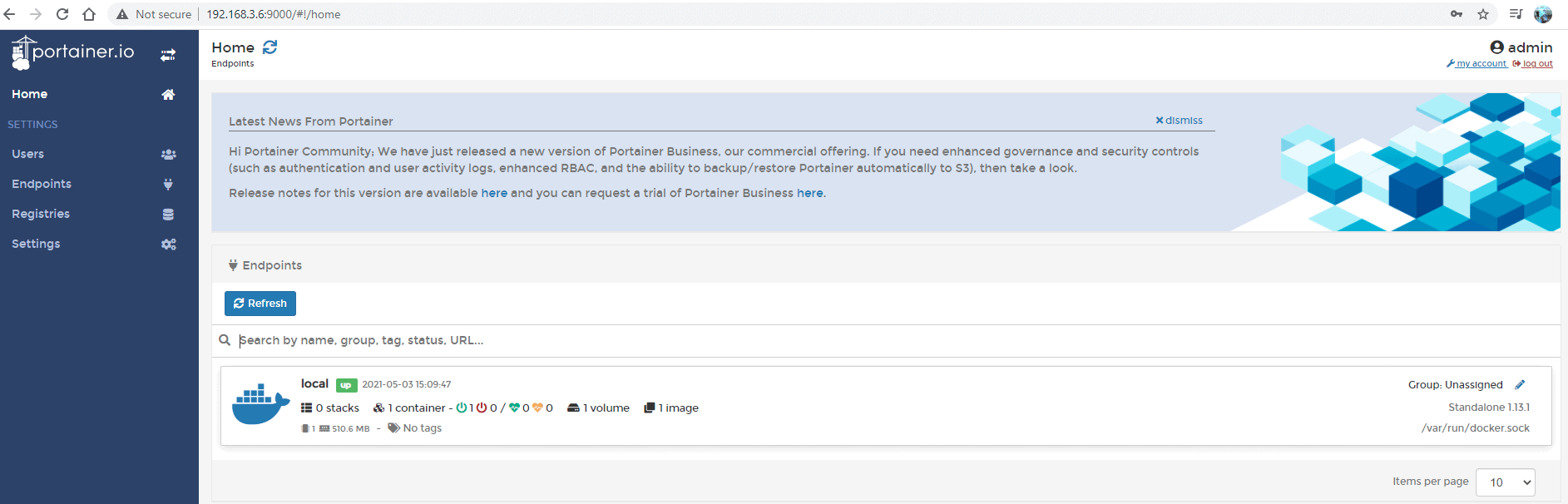Open the Home house icon in sidebar
The height and width of the screenshot is (504, 1568).
pos(168,95)
